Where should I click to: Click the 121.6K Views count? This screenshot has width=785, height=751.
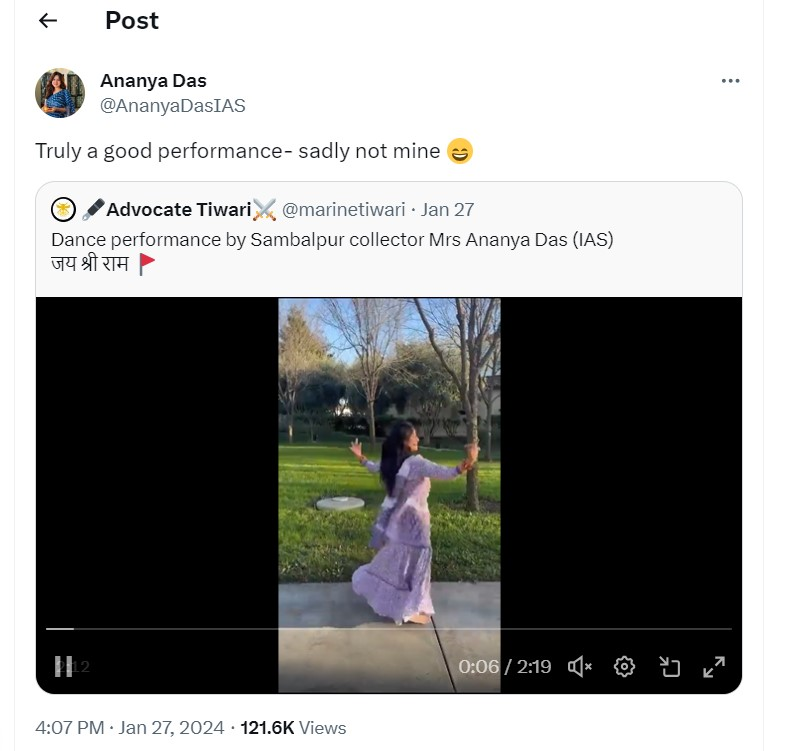point(293,727)
